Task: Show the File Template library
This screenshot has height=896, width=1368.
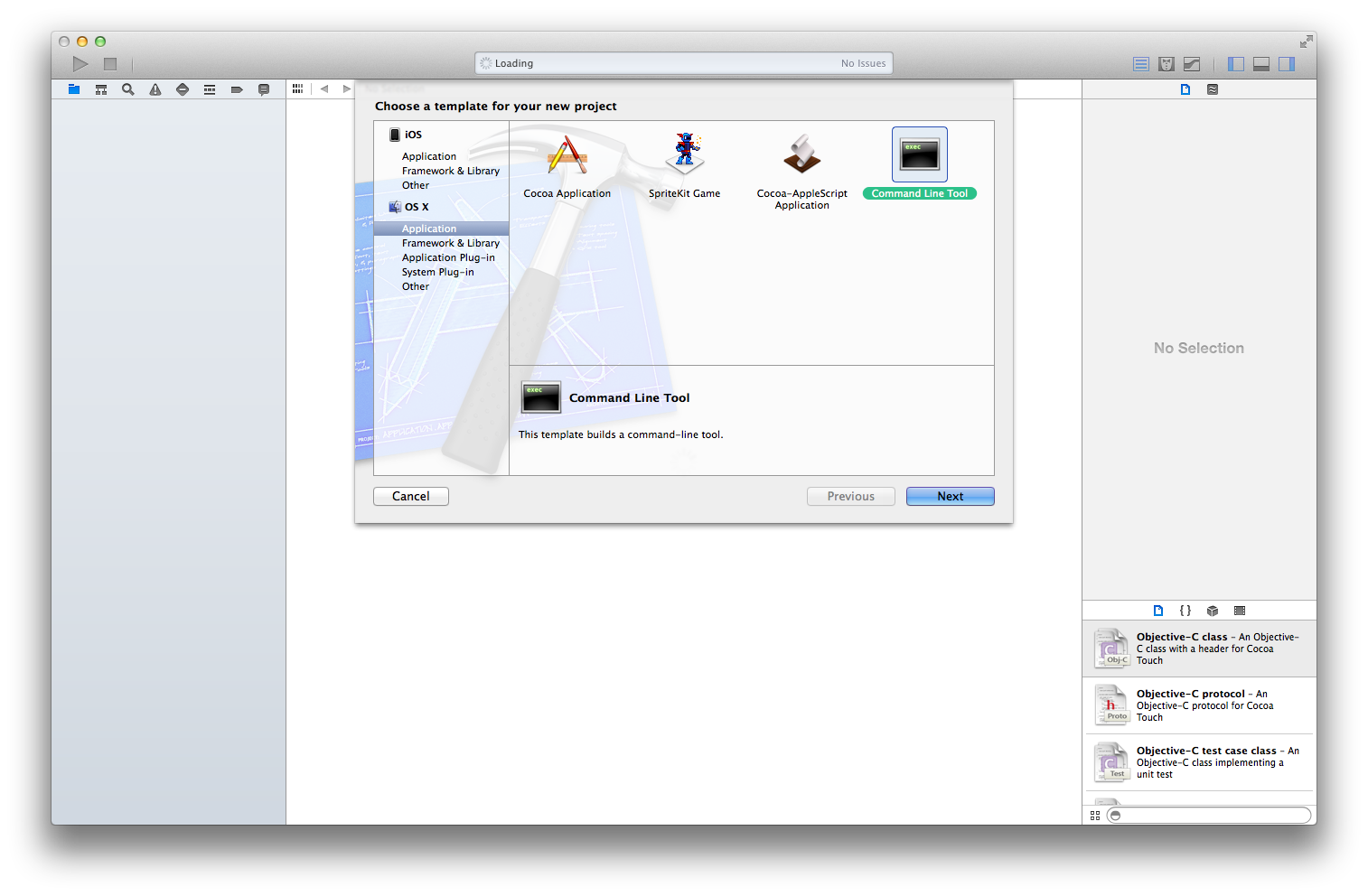Action: click(1158, 611)
